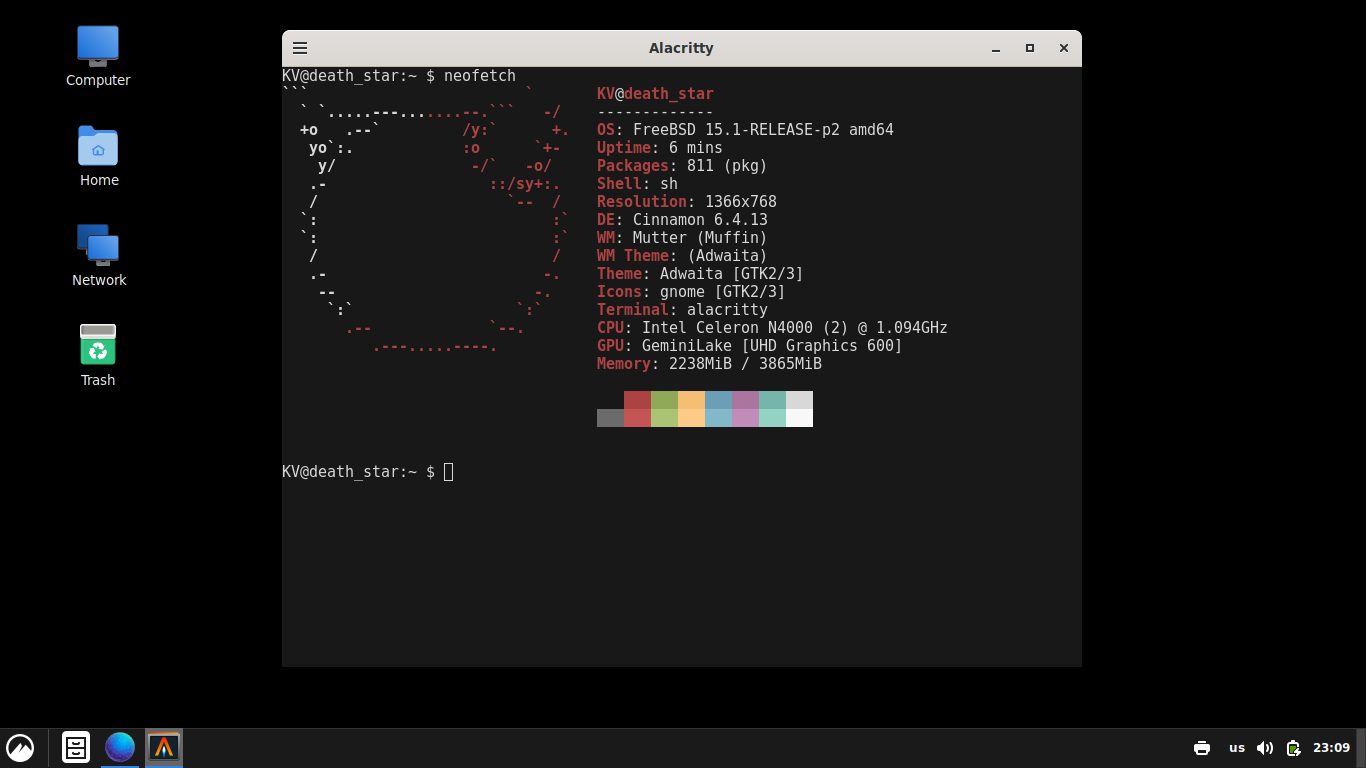Click the Alacritty window title bar text
This screenshot has height=768, width=1366.
point(681,48)
